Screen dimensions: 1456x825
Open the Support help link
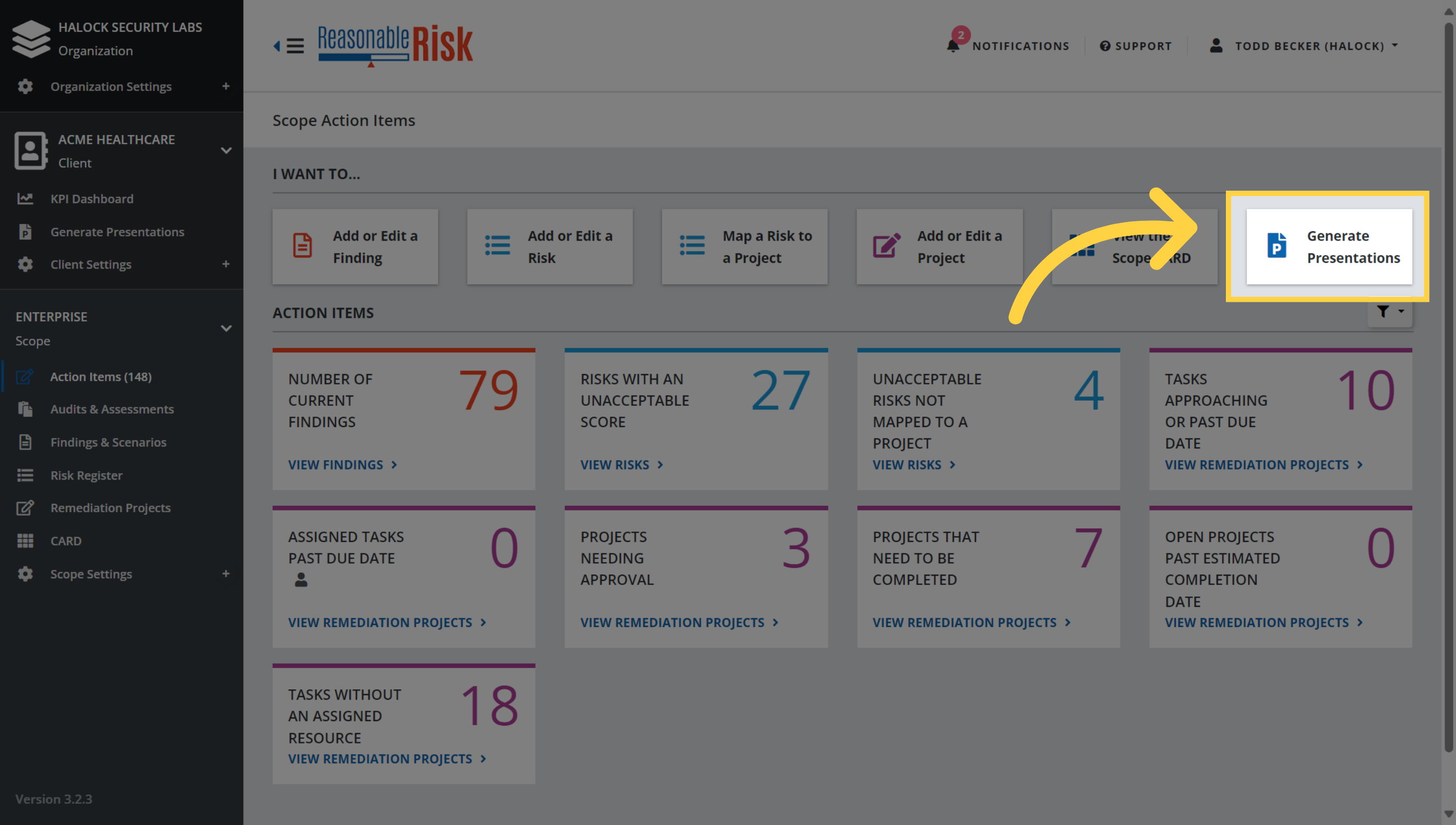click(x=1136, y=46)
